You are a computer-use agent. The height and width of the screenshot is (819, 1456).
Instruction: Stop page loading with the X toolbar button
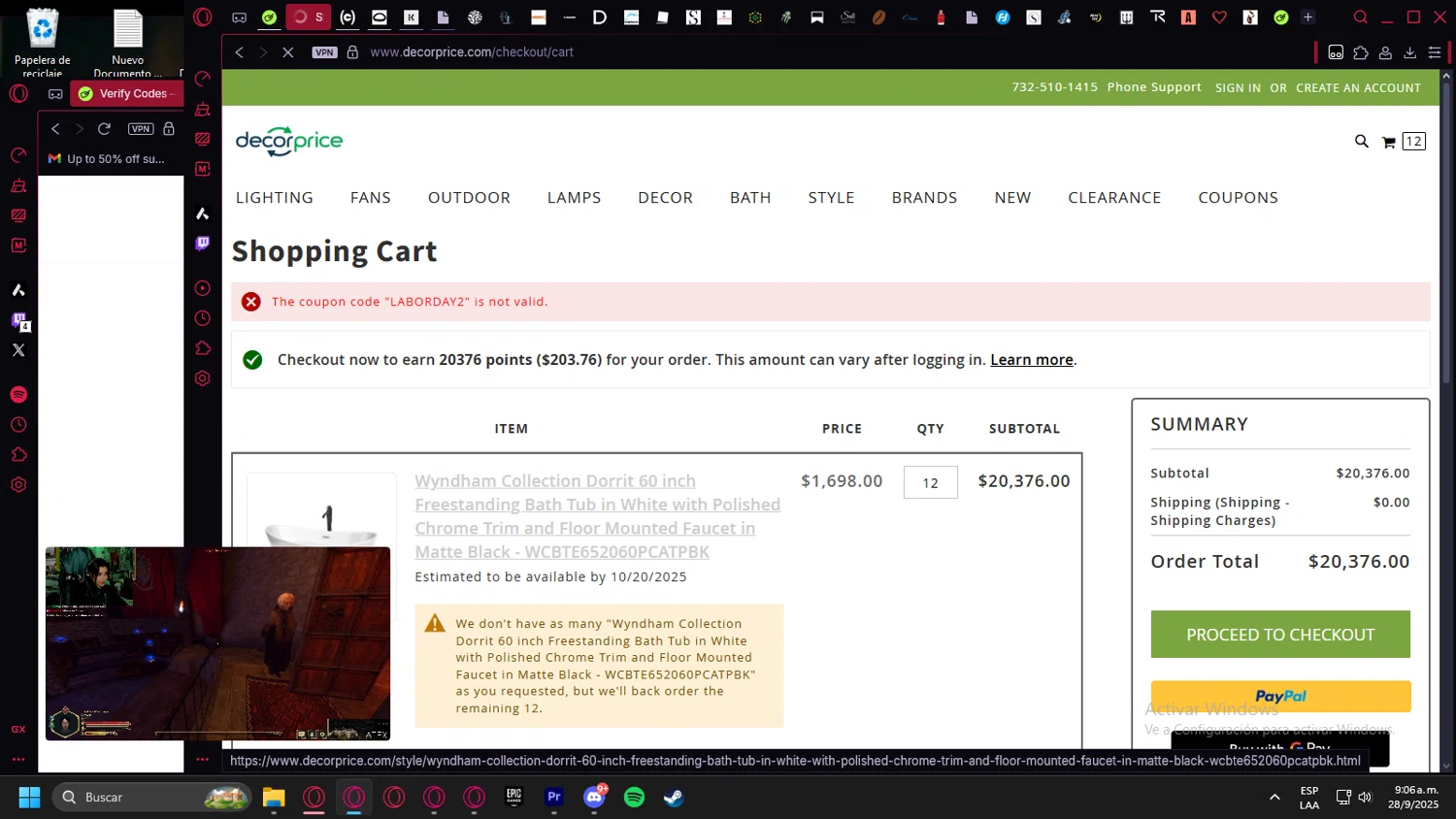coord(288,52)
